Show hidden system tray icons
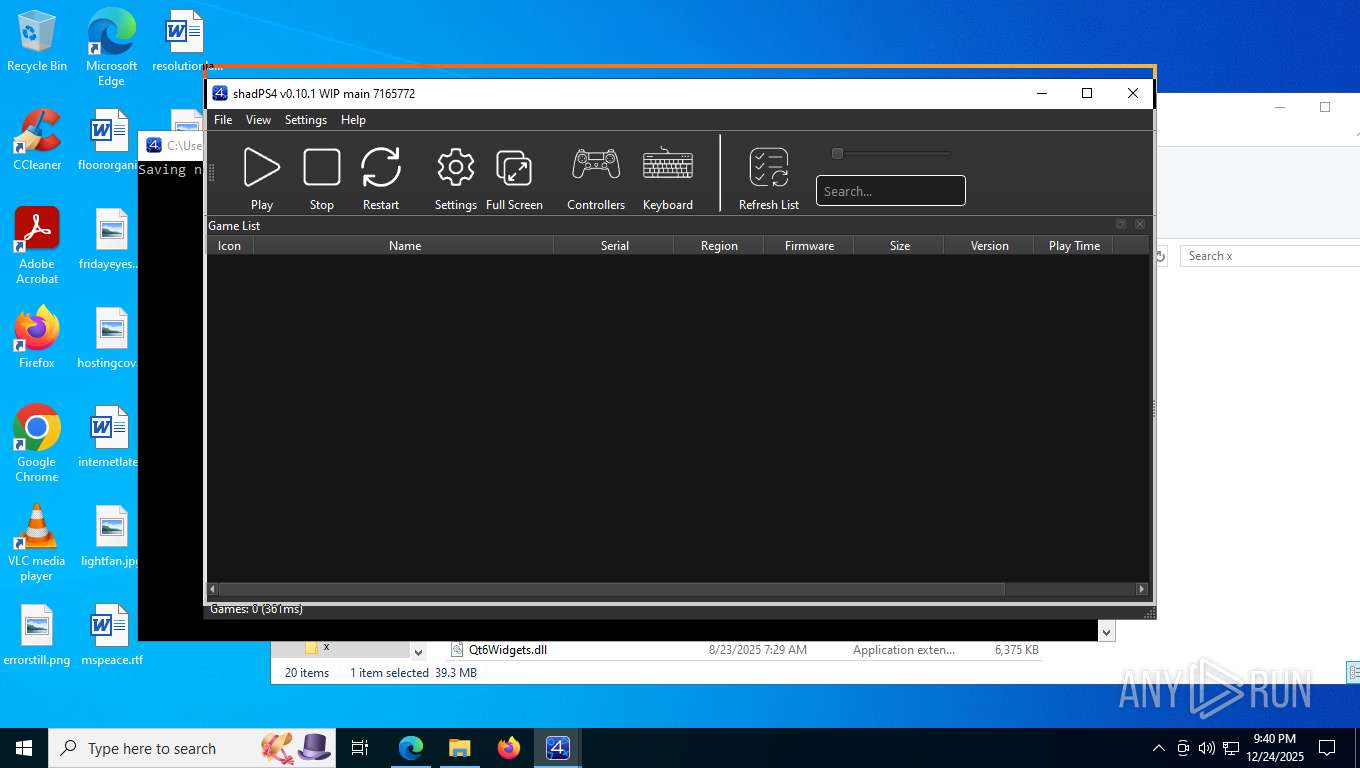Screen dimensions: 1360x768 (1159, 748)
